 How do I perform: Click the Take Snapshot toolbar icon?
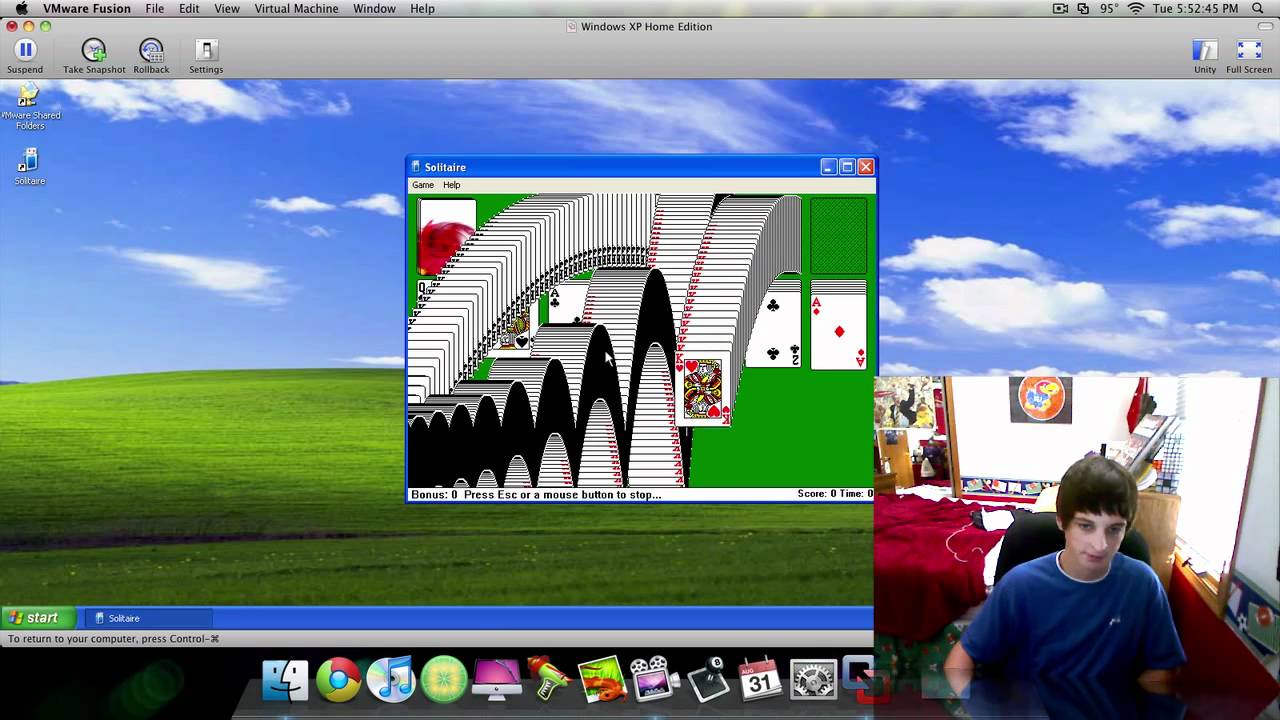[x=94, y=56]
